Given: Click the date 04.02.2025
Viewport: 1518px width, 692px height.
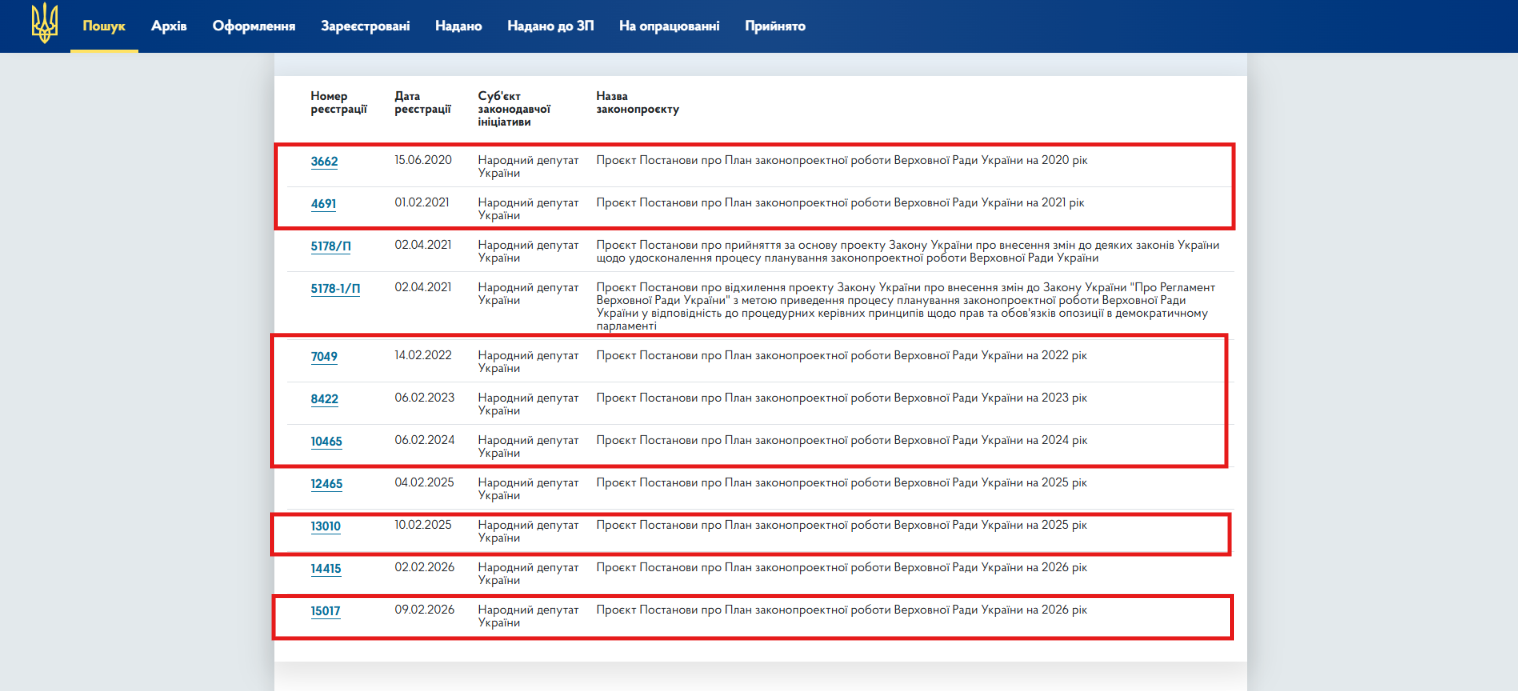Looking at the screenshot, I should point(425,482).
